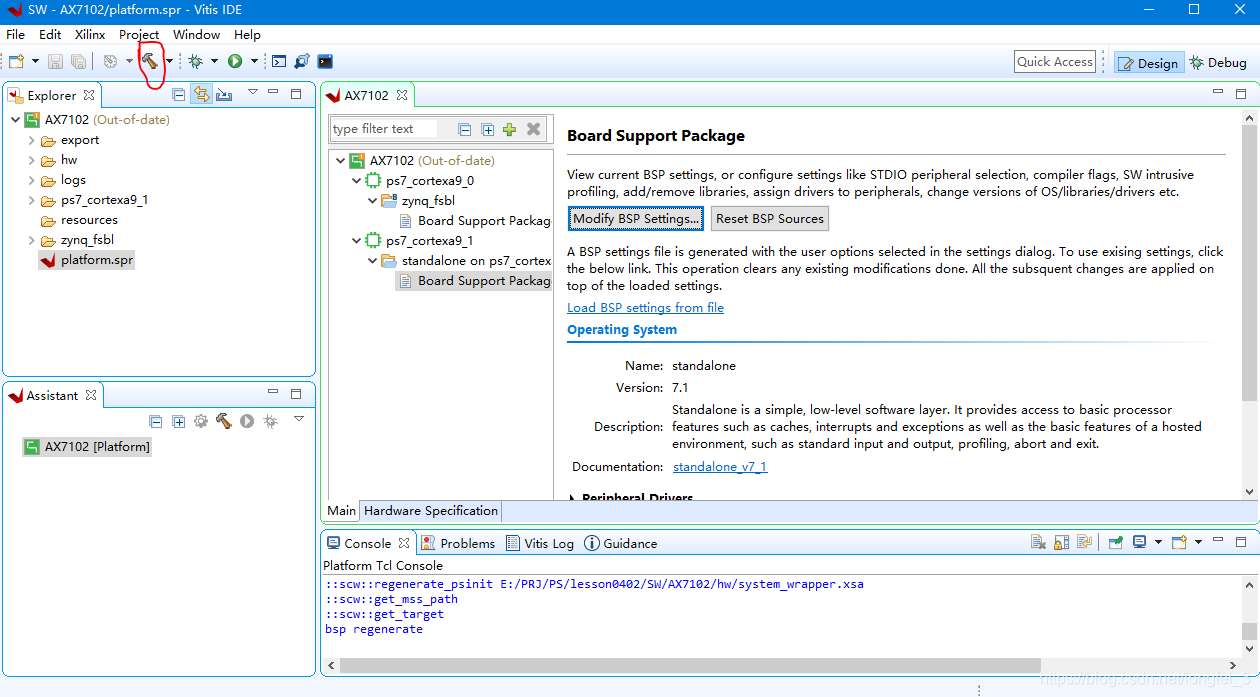Expand all in the platform editor tree
Viewport: 1260px width, 697px height.
pos(488,129)
